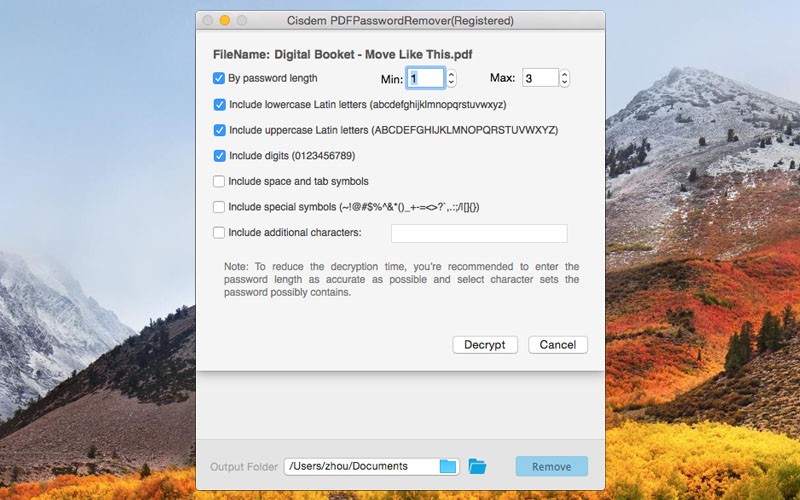Enable Include additional characters checkbox
Viewport: 800px width, 500px height.
[219, 232]
